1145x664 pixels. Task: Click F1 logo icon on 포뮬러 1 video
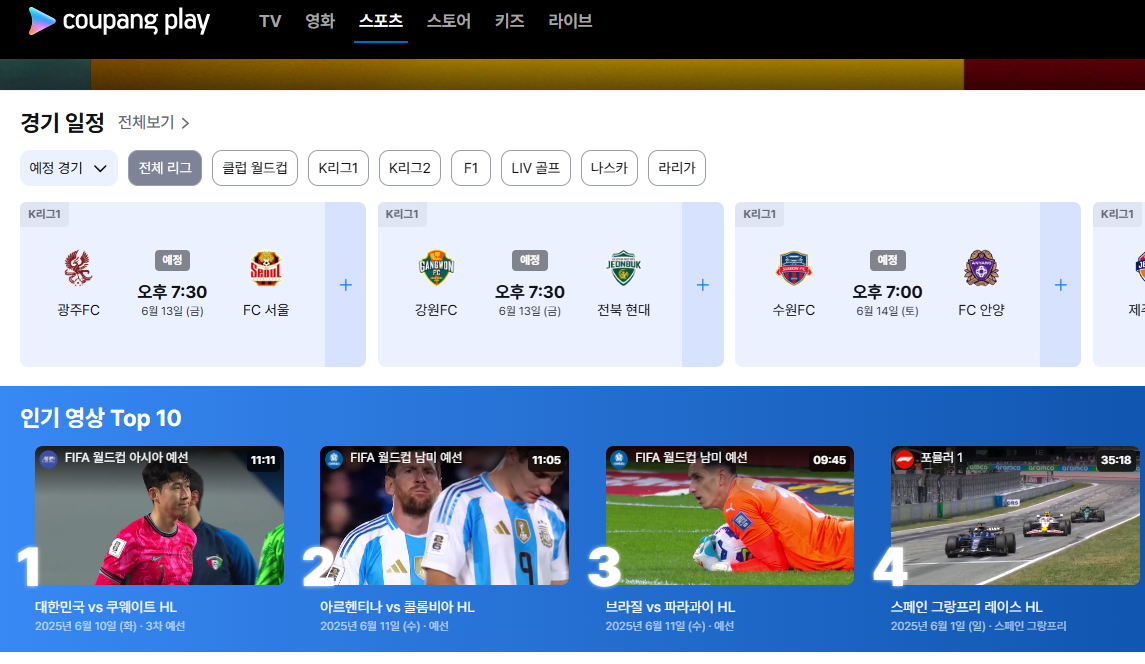[x=904, y=459]
